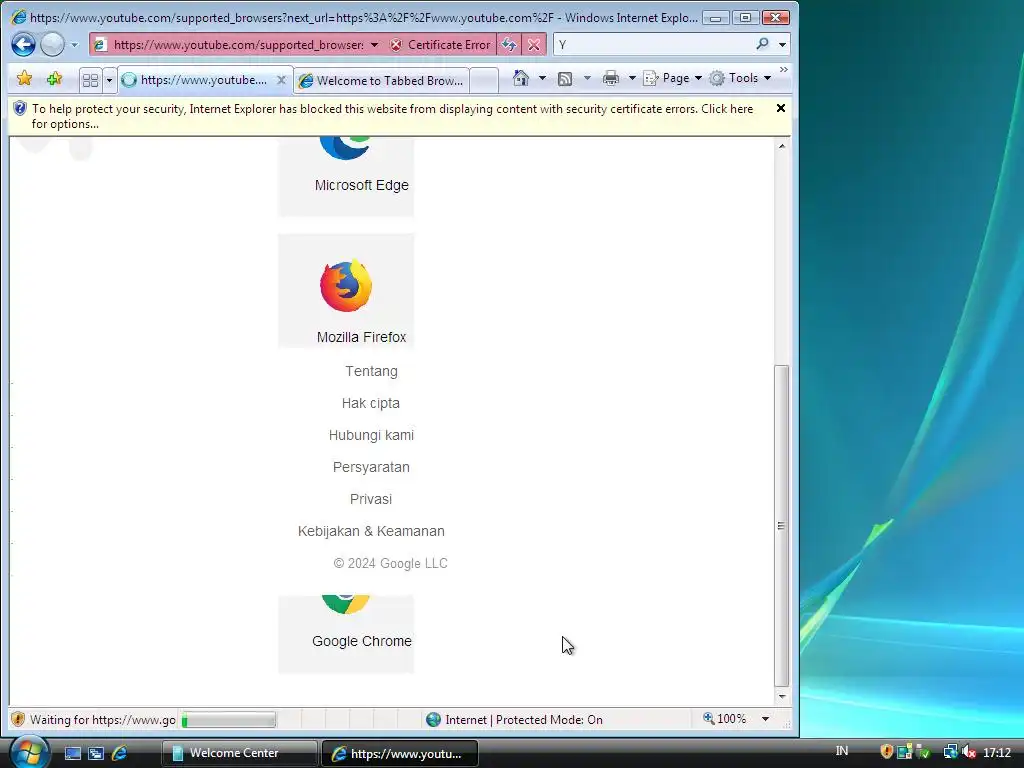Click the status bar shield icon
Image resolution: width=1024 pixels, height=768 pixels.
coord(18,720)
